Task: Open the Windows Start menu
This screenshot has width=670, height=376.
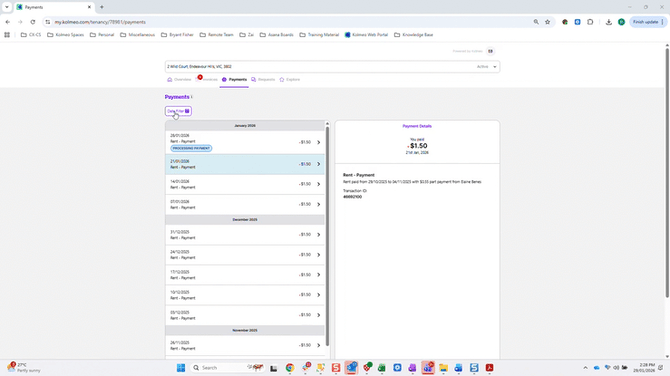Action: click(x=181, y=367)
